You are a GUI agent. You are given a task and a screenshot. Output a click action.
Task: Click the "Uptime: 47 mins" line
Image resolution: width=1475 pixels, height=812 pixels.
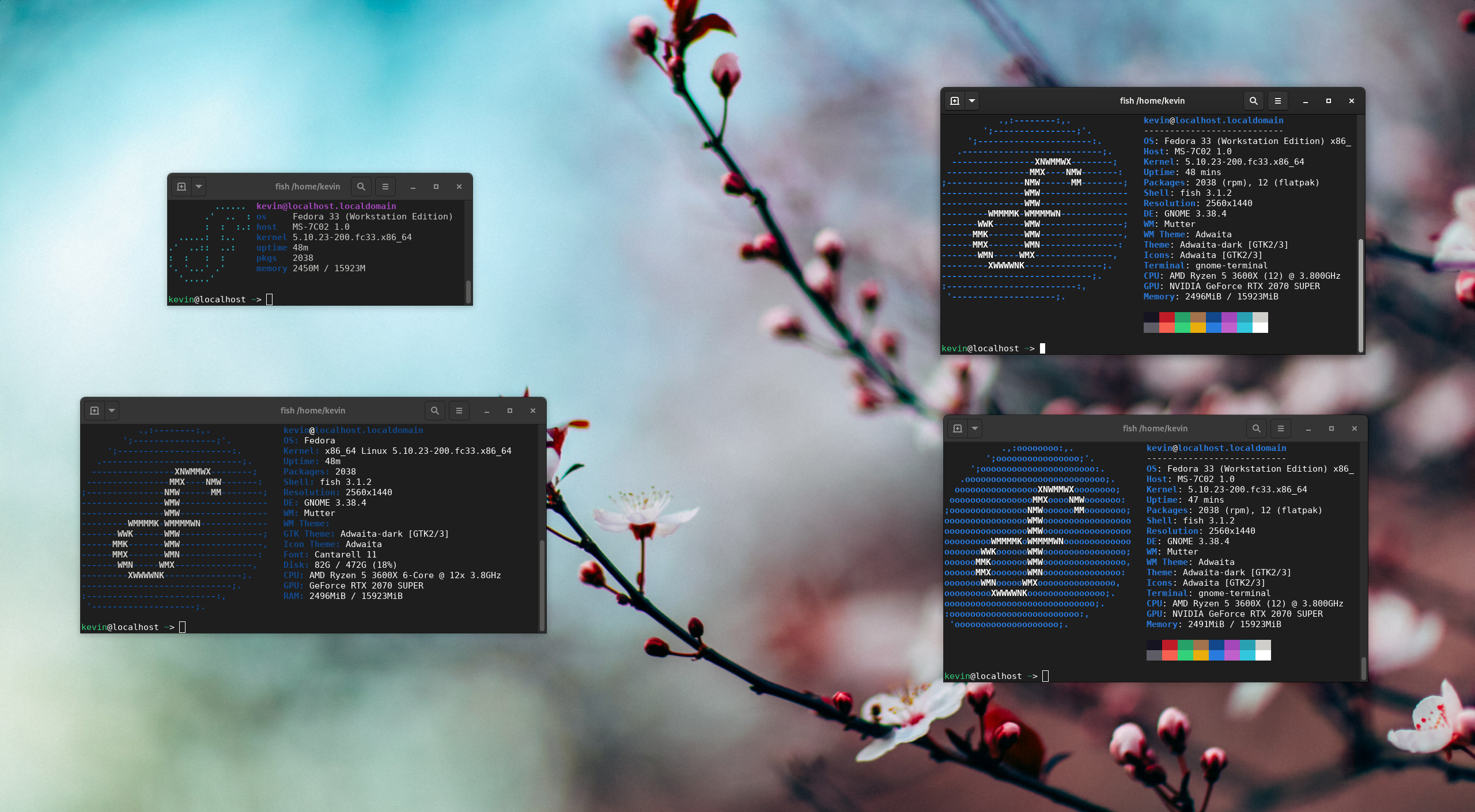(x=1185, y=500)
